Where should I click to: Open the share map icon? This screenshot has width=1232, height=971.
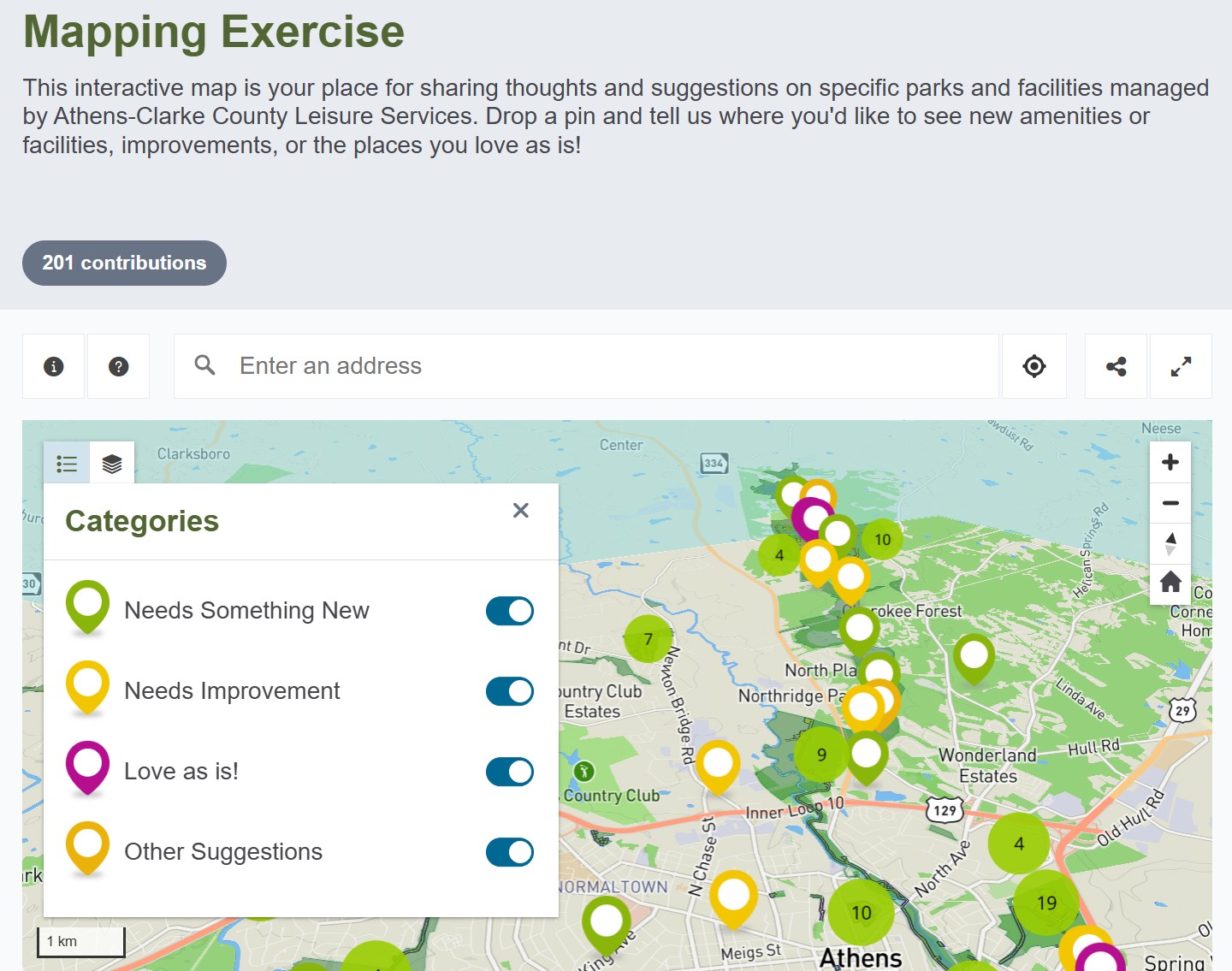(1116, 366)
